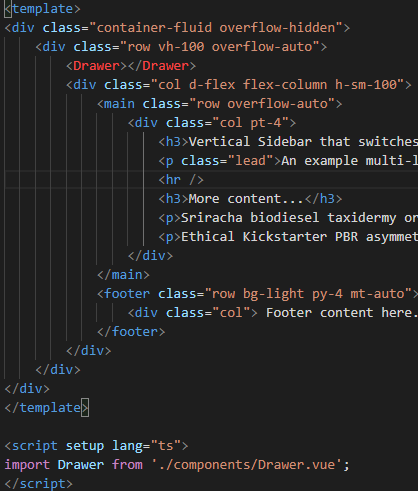Click the "row overflow-auto" class string
This screenshot has height=491, width=418.
pyautogui.click(x=262, y=104)
